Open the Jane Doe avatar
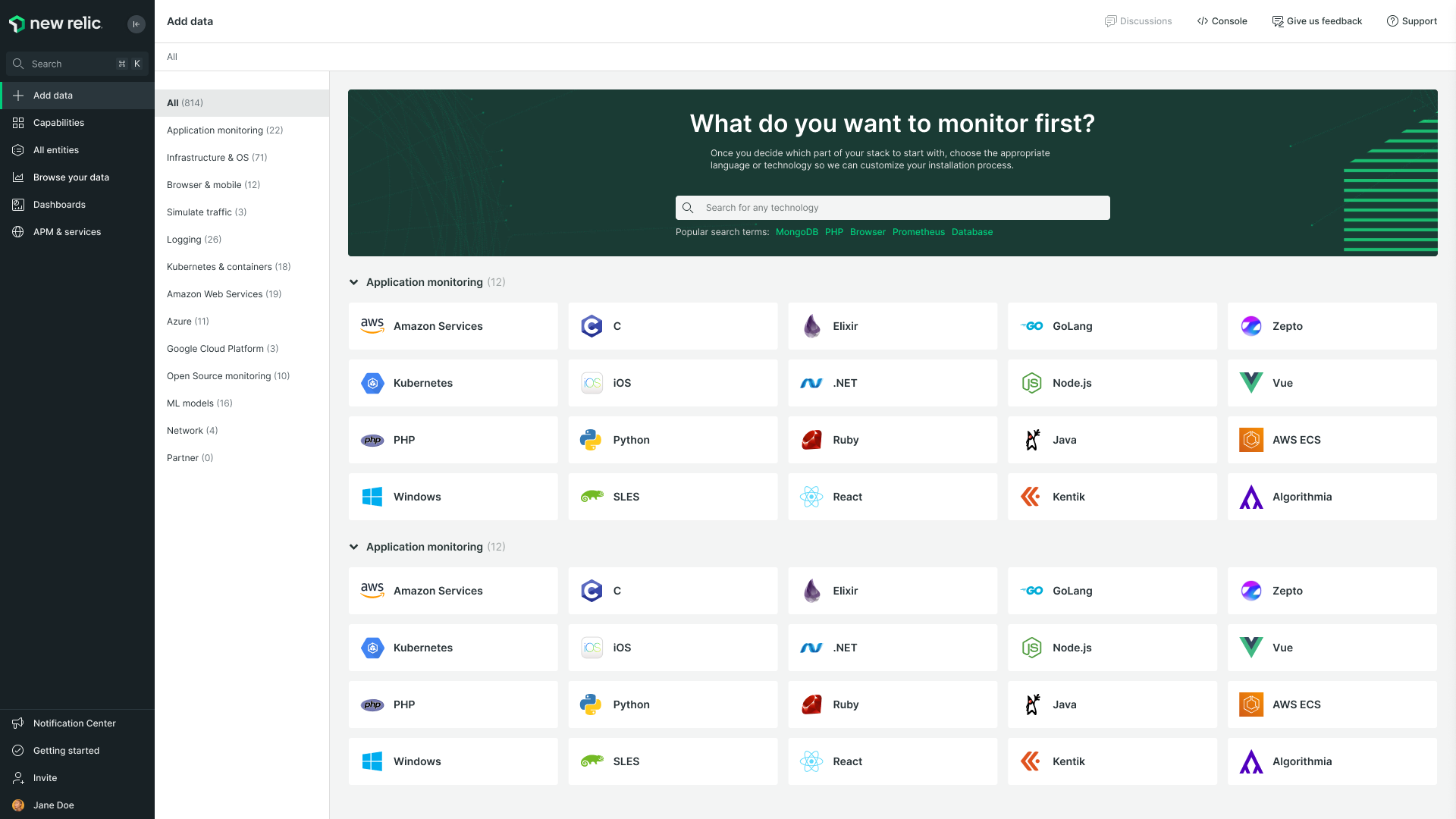The image size is (1456, 819). pyautogui.click(x=18, y=805)
